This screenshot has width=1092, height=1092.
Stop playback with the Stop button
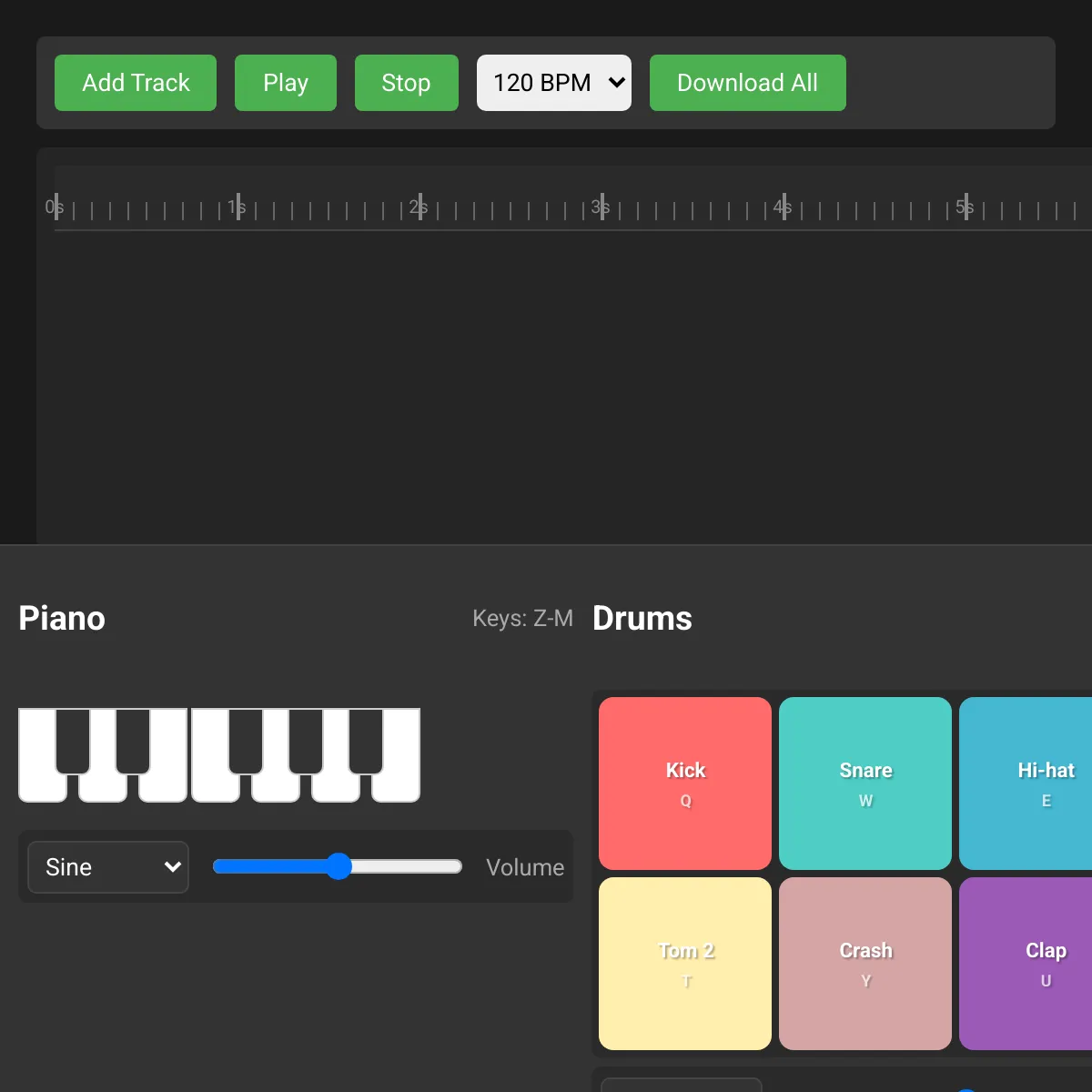[x=406, y=83]
